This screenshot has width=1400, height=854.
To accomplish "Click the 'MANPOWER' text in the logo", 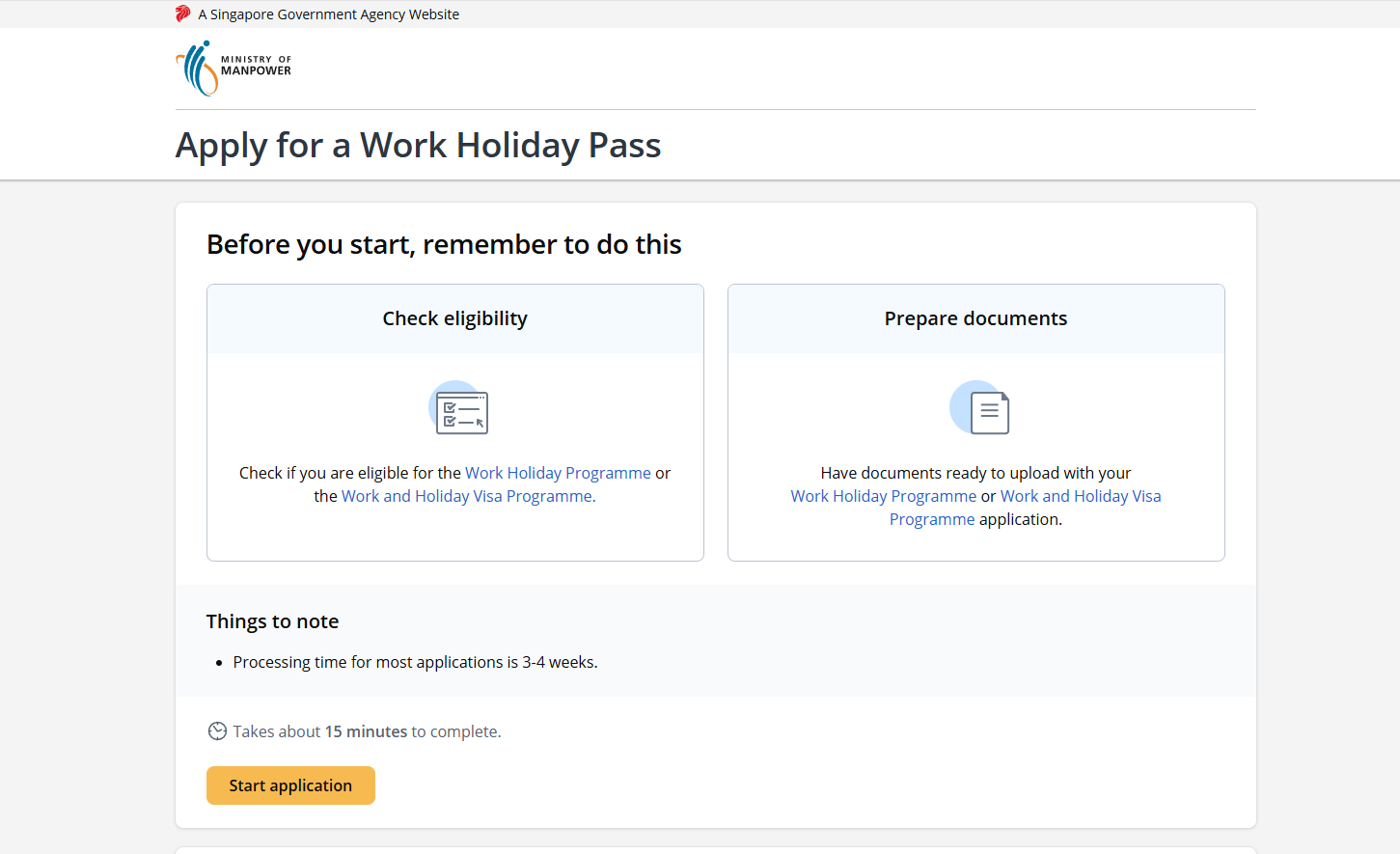I will click(x=256, y=70).
